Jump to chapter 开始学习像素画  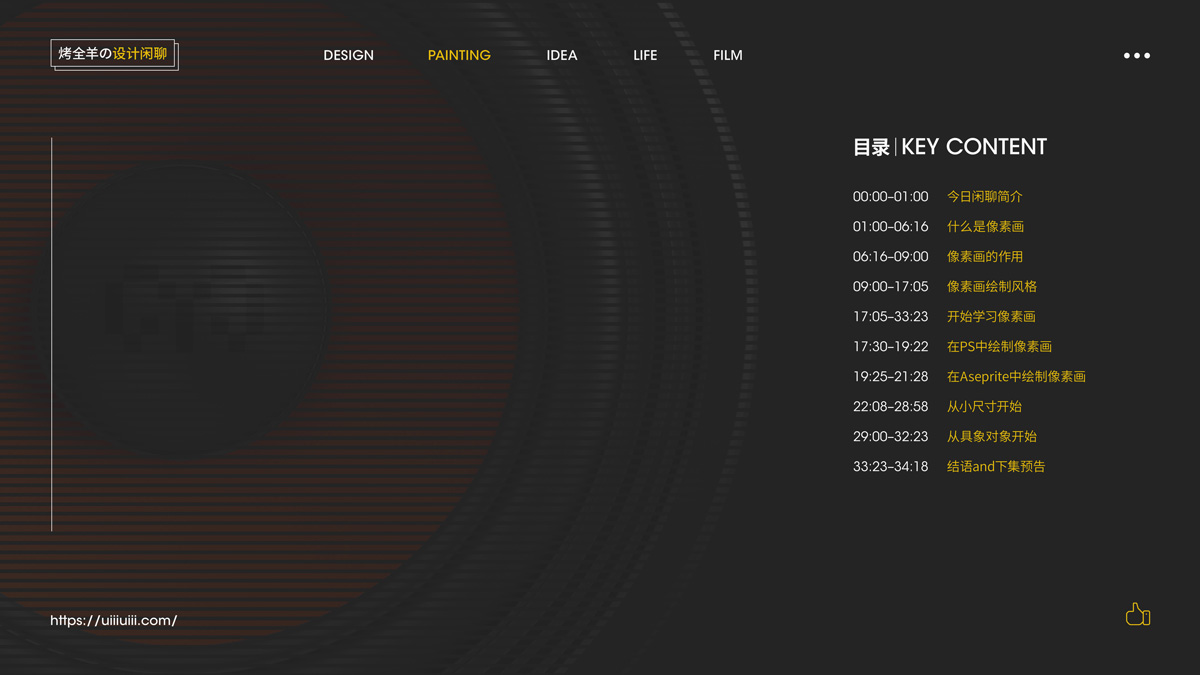[991, 316]
